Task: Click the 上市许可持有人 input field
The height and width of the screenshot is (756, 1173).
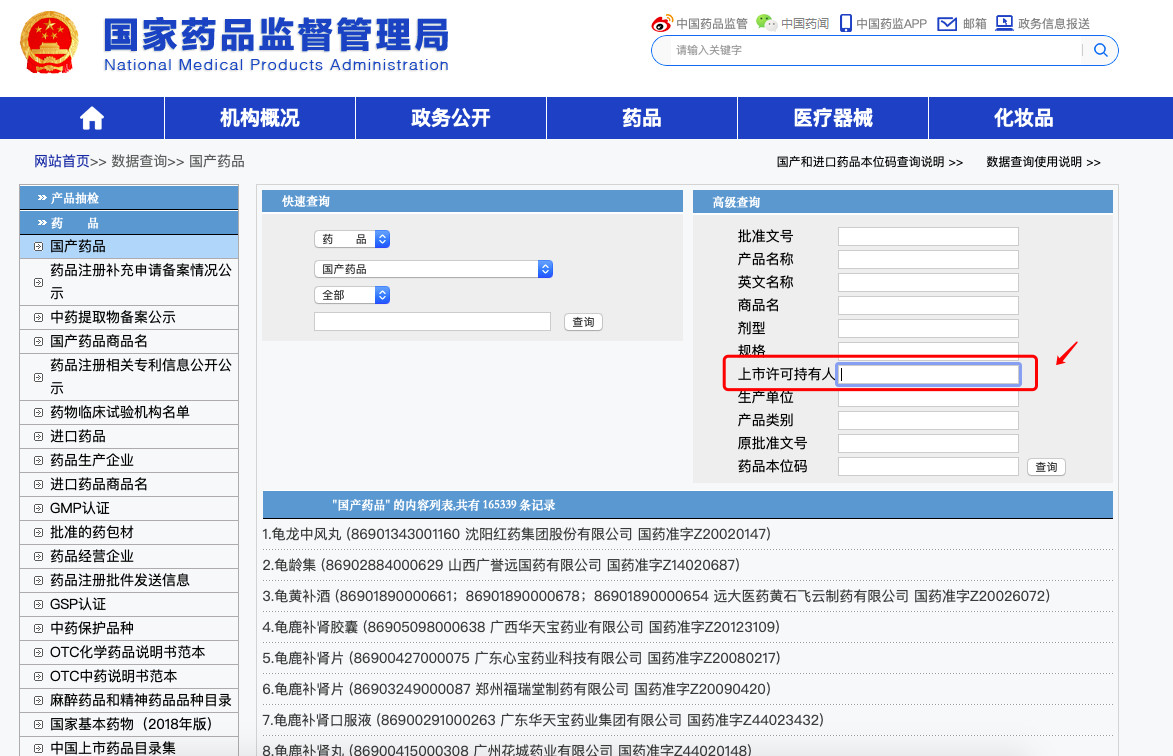Action: coord(928,375)
